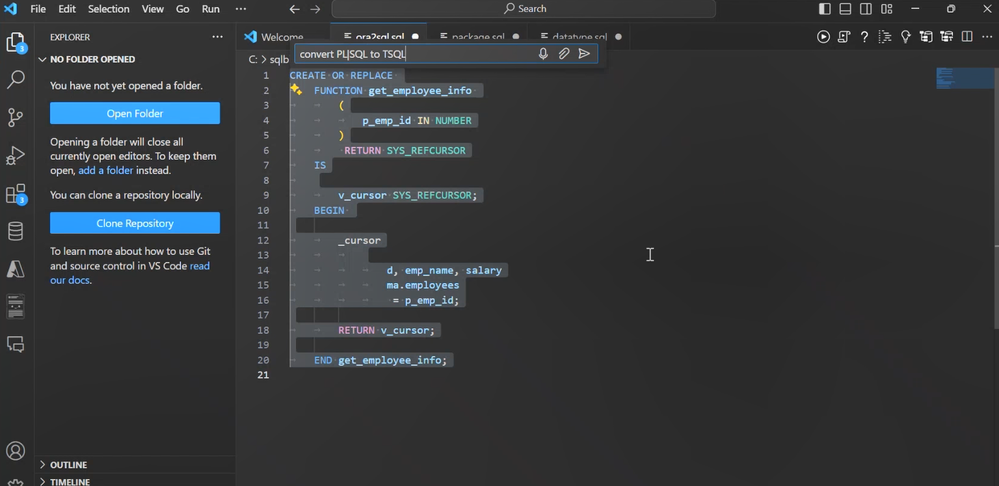
Task: Open the Run menu
Action: pos(210,9)
